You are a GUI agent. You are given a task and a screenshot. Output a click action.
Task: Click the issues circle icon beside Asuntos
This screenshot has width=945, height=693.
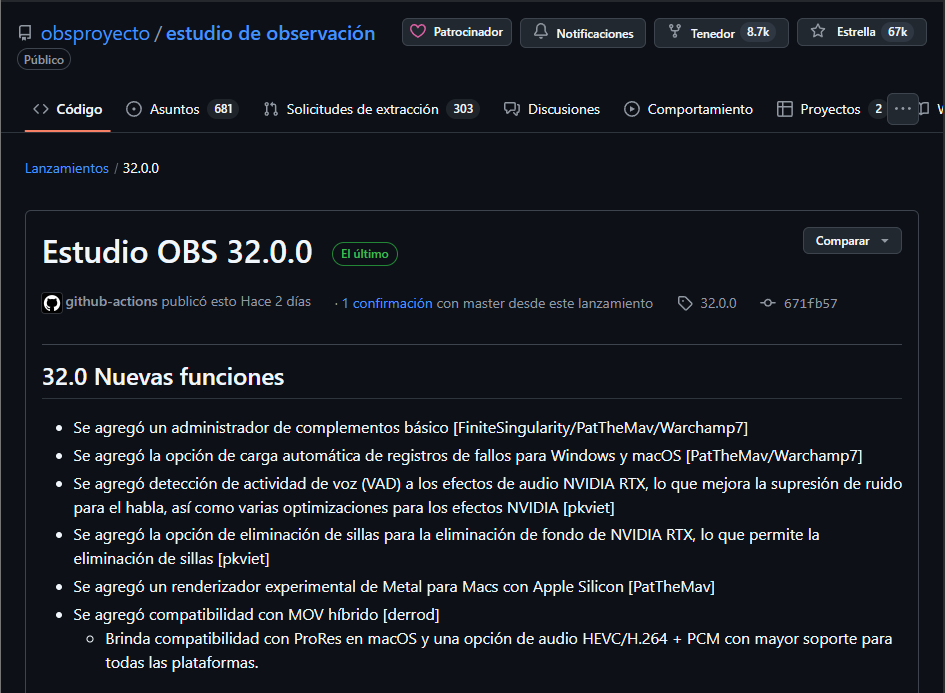134,109
